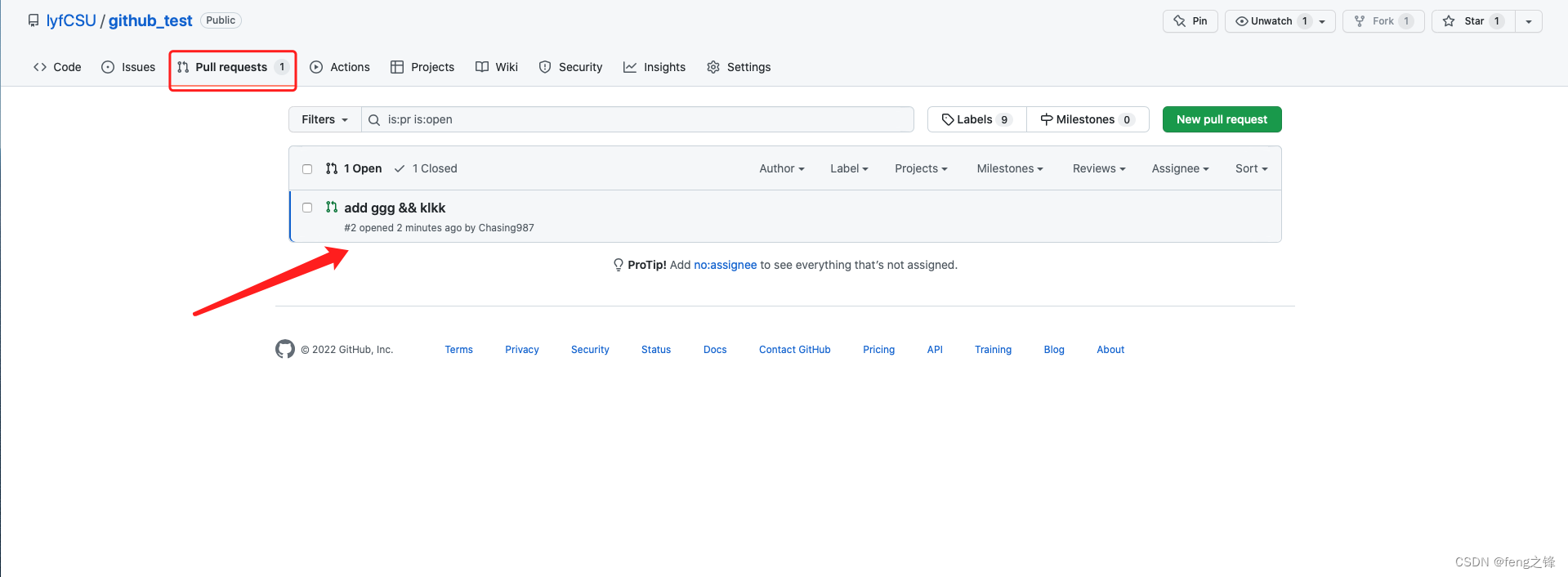Expand the Milestones filter dropdown
This screenshot has height=577, width=1568.
[1010, 168]
